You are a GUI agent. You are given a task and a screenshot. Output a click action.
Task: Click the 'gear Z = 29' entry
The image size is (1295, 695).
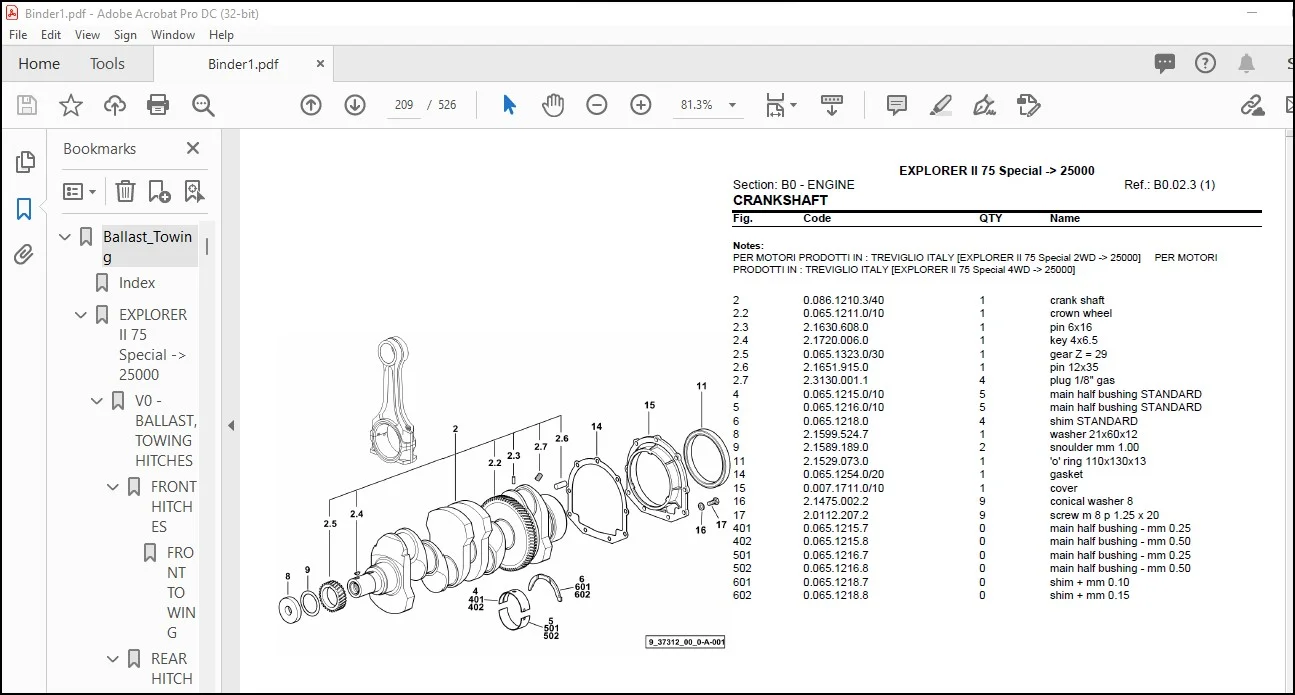click(x=1078, y=354)
